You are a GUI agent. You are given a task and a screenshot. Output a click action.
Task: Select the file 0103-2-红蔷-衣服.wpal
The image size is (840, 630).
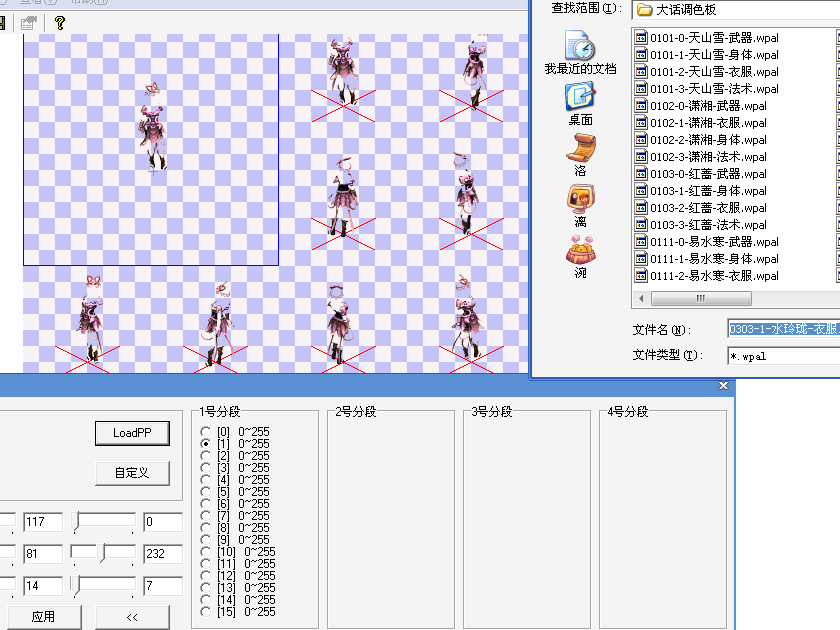pos(701,208)
